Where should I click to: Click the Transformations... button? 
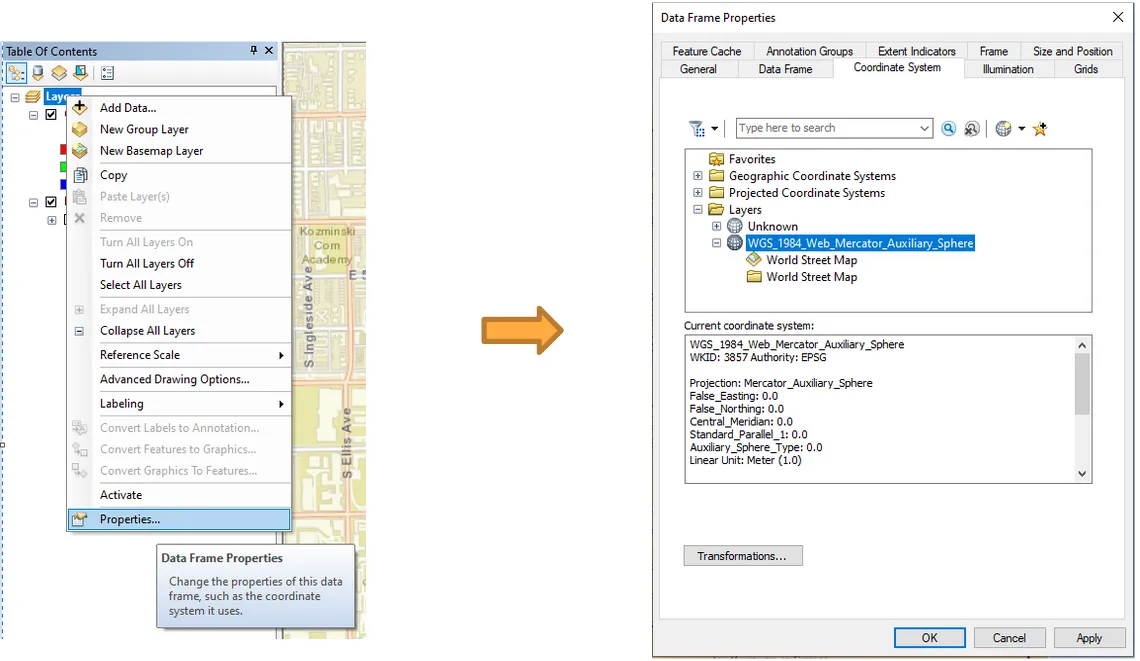742,556
